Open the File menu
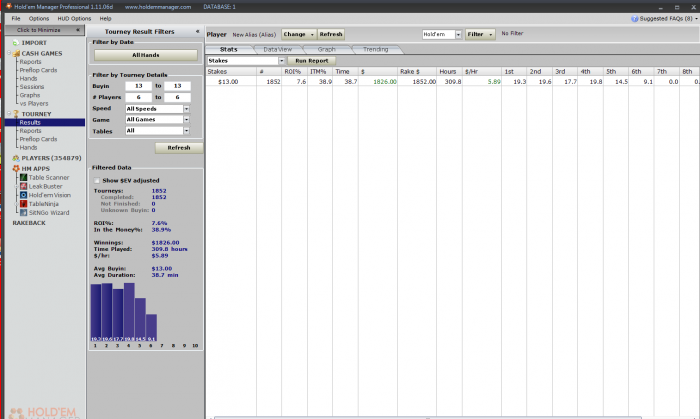This screenshot has width=700, height=419. [x=16, y=19]
